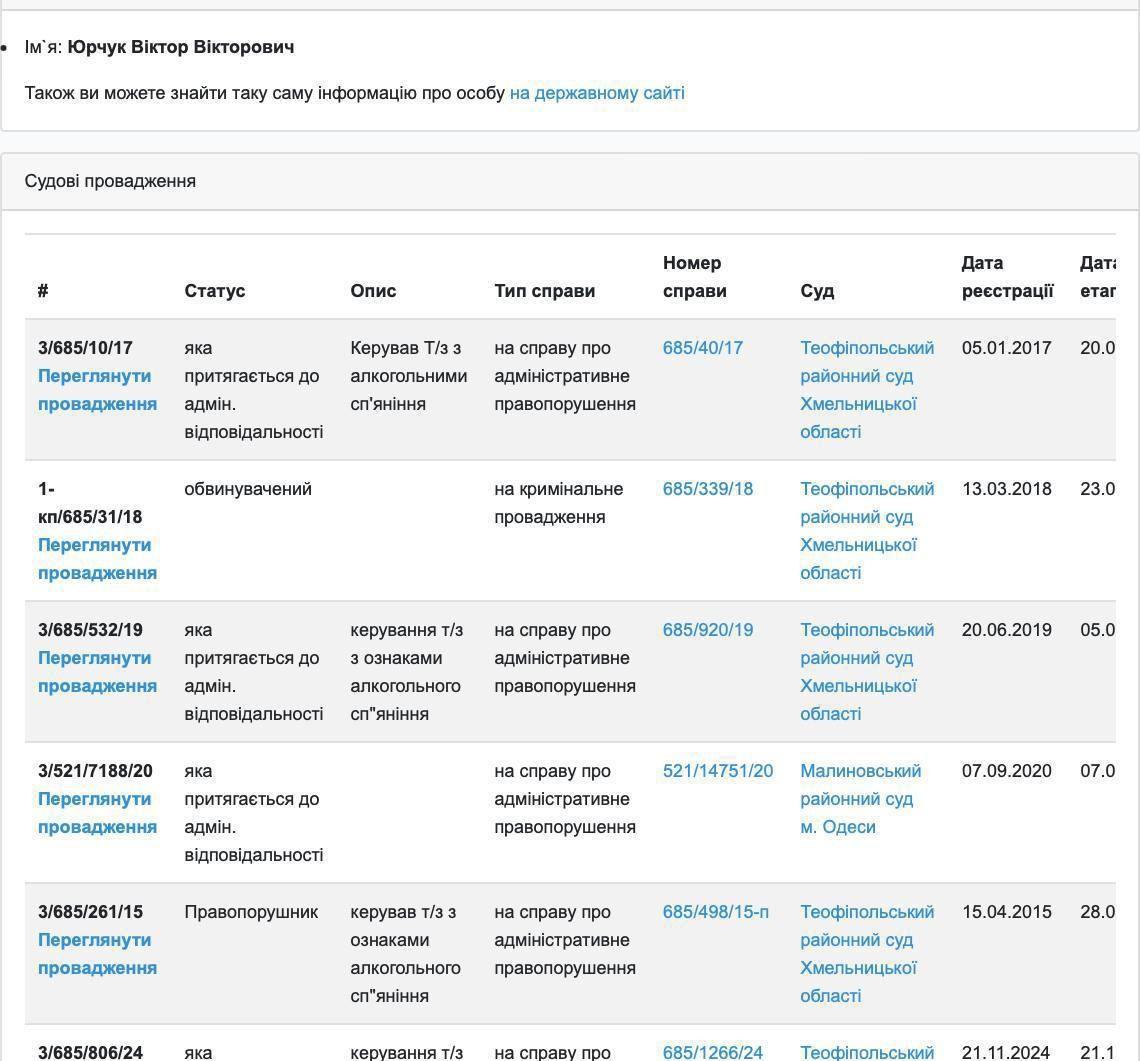Click description 'Керував Т/з з алкогольними сп'яніння'
1140x1061 pixels.
pyautogui.click(x=409, y=376)
